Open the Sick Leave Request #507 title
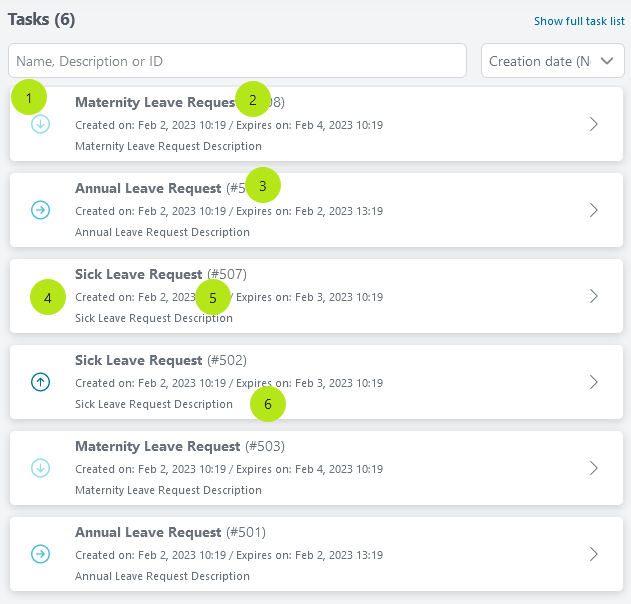Viewport: 631px width, 604px height. (x=139, y=274)
